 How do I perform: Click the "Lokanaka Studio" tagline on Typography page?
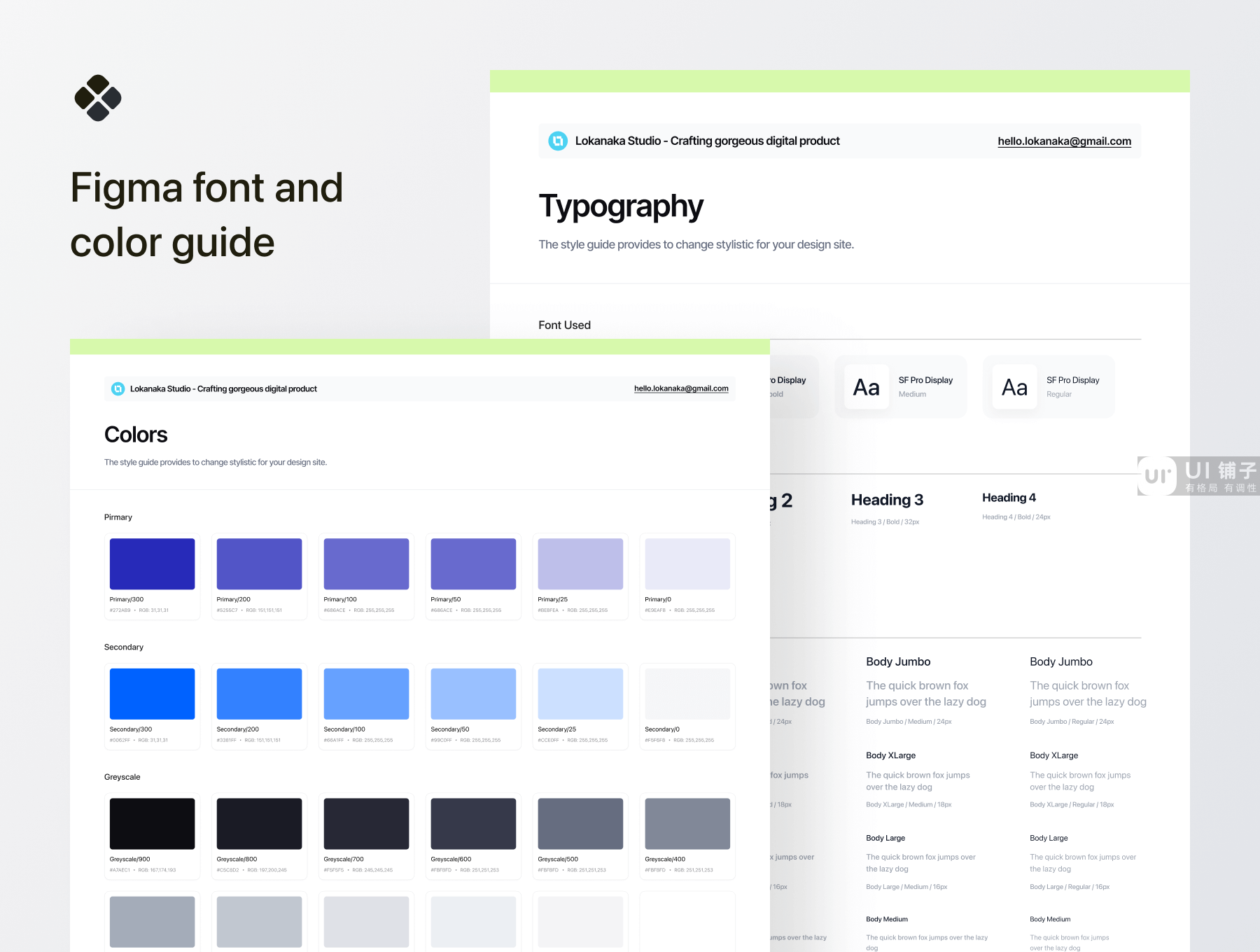tap(707, 141)
